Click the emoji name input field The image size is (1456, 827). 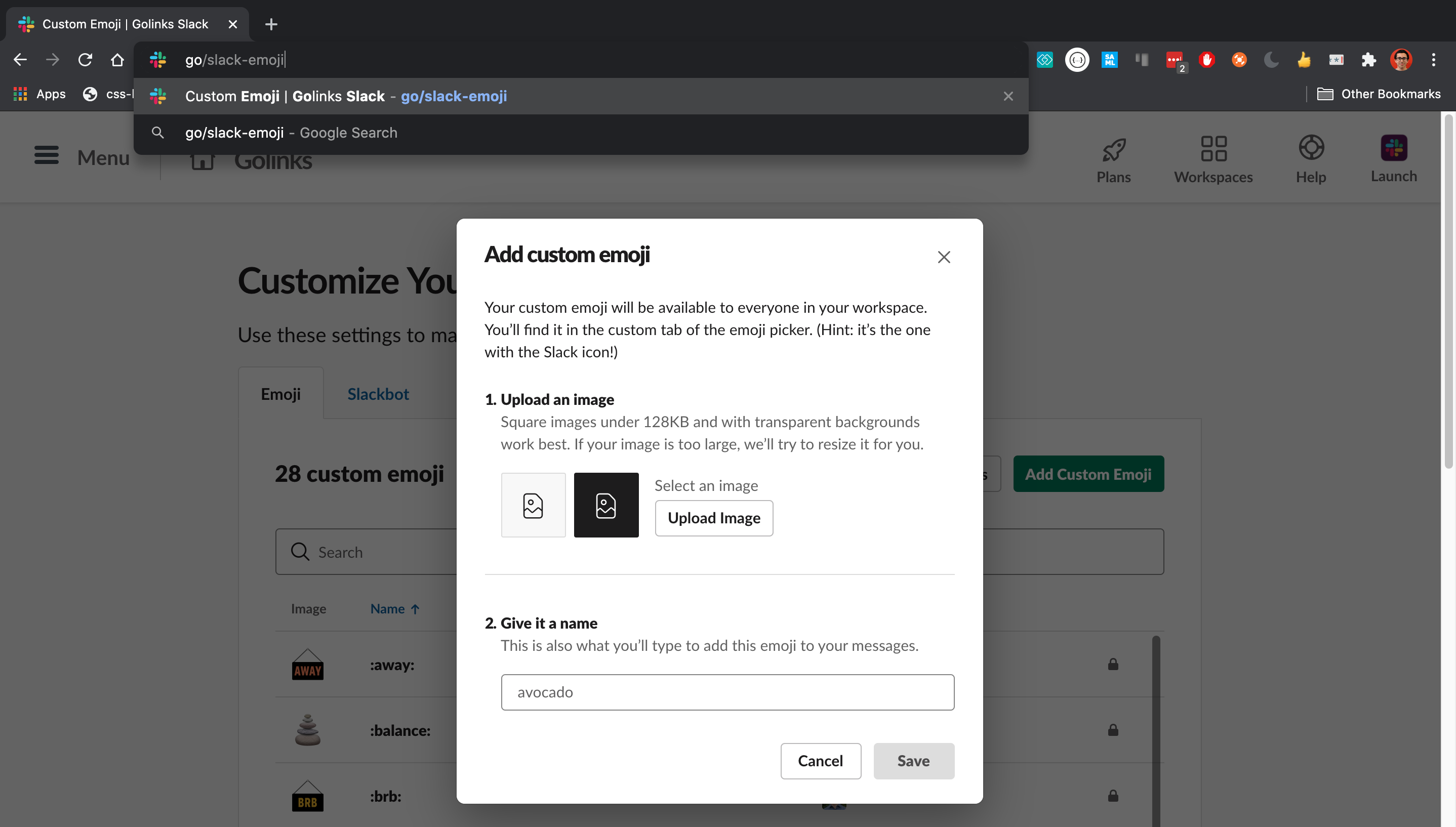coord(727,692)
